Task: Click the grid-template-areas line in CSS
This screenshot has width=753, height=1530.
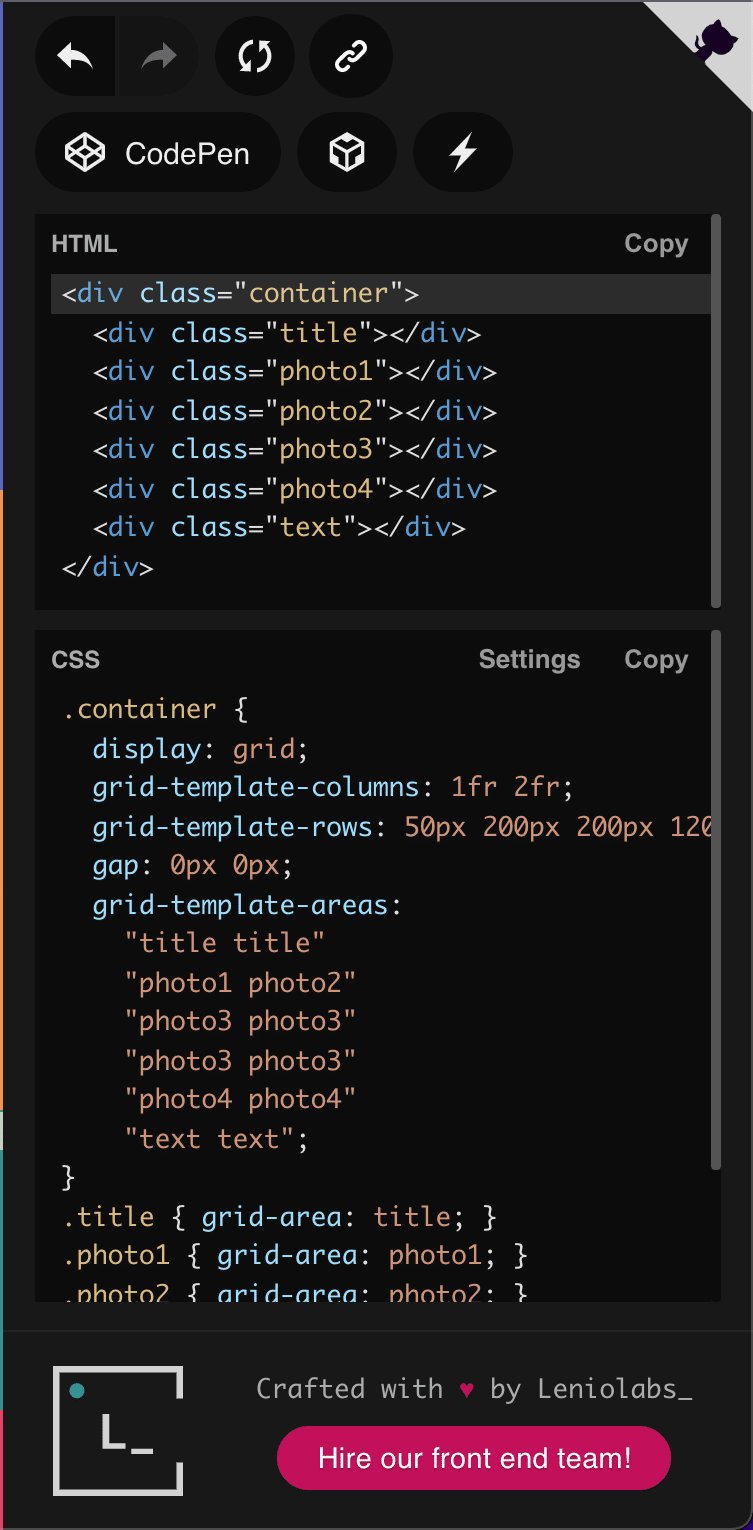Action: (247, 906)
